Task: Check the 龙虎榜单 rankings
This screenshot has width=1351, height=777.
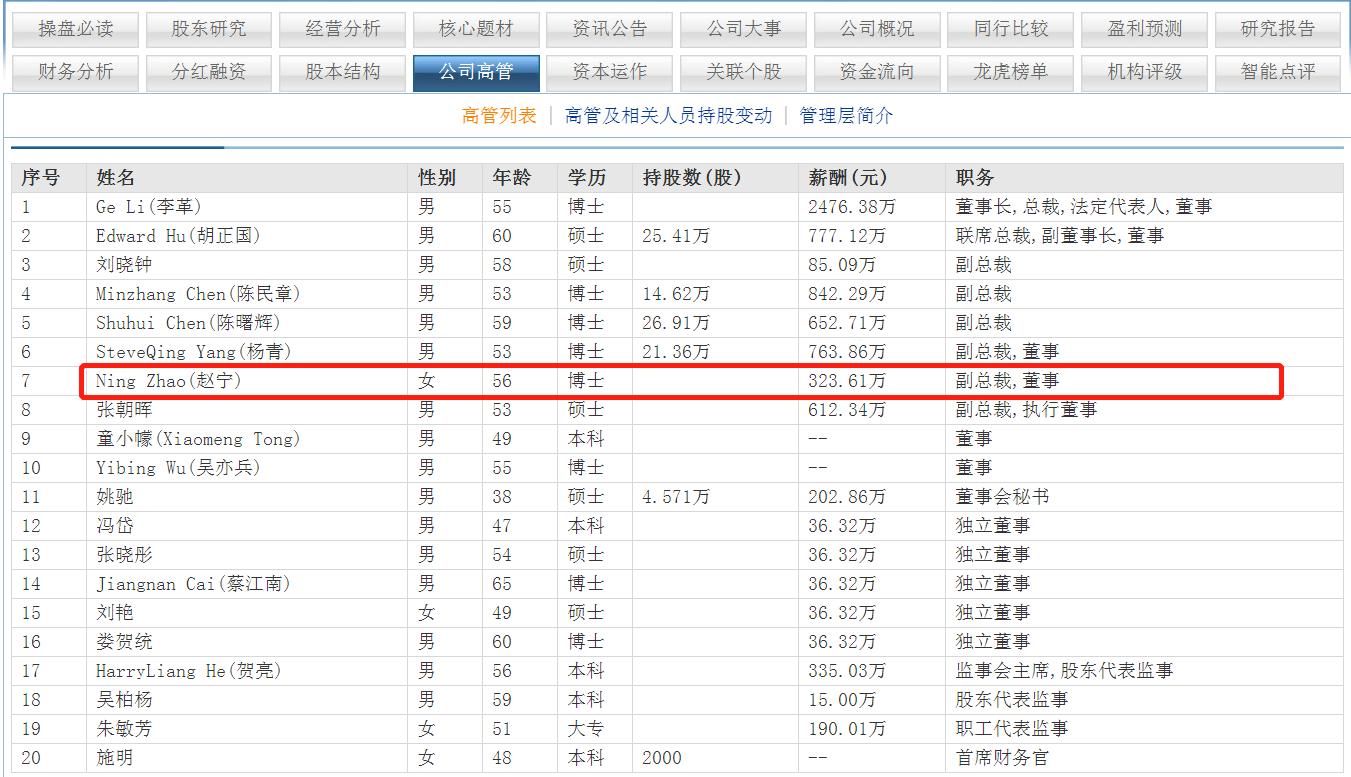Action: coord(1010,72)
